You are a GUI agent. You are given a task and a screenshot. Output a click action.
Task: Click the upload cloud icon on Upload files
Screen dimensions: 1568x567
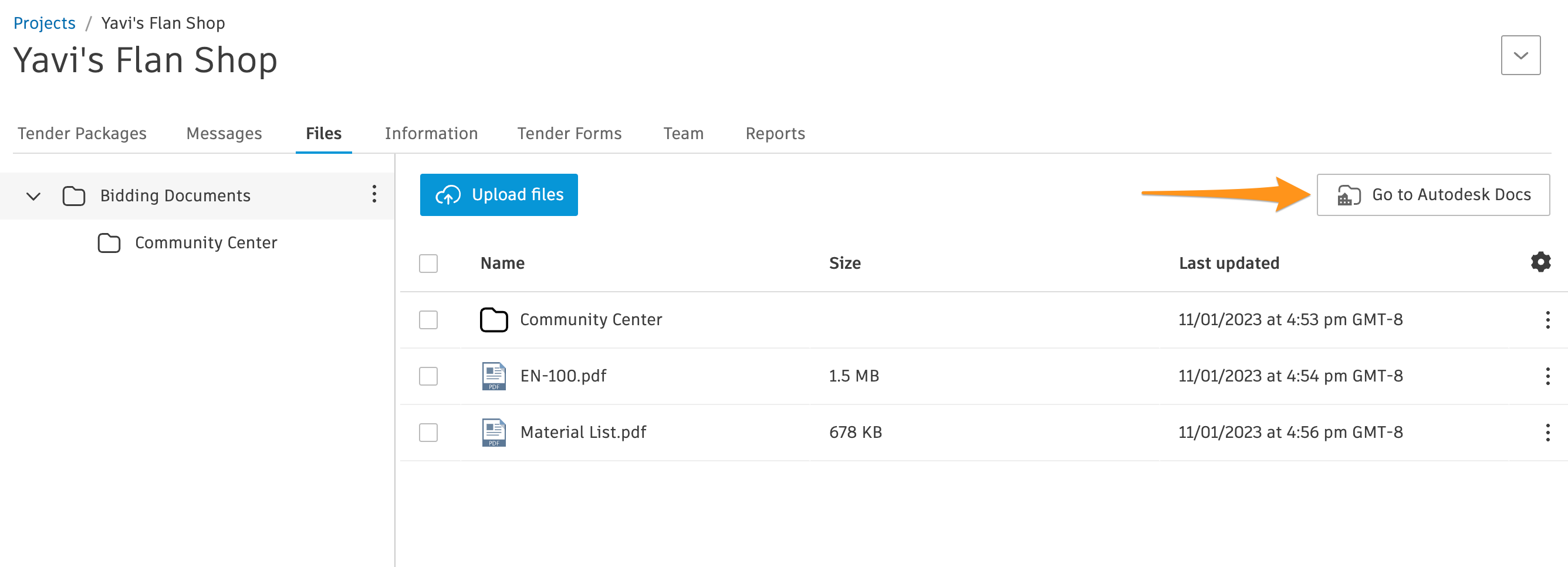(x=447, y=195)
